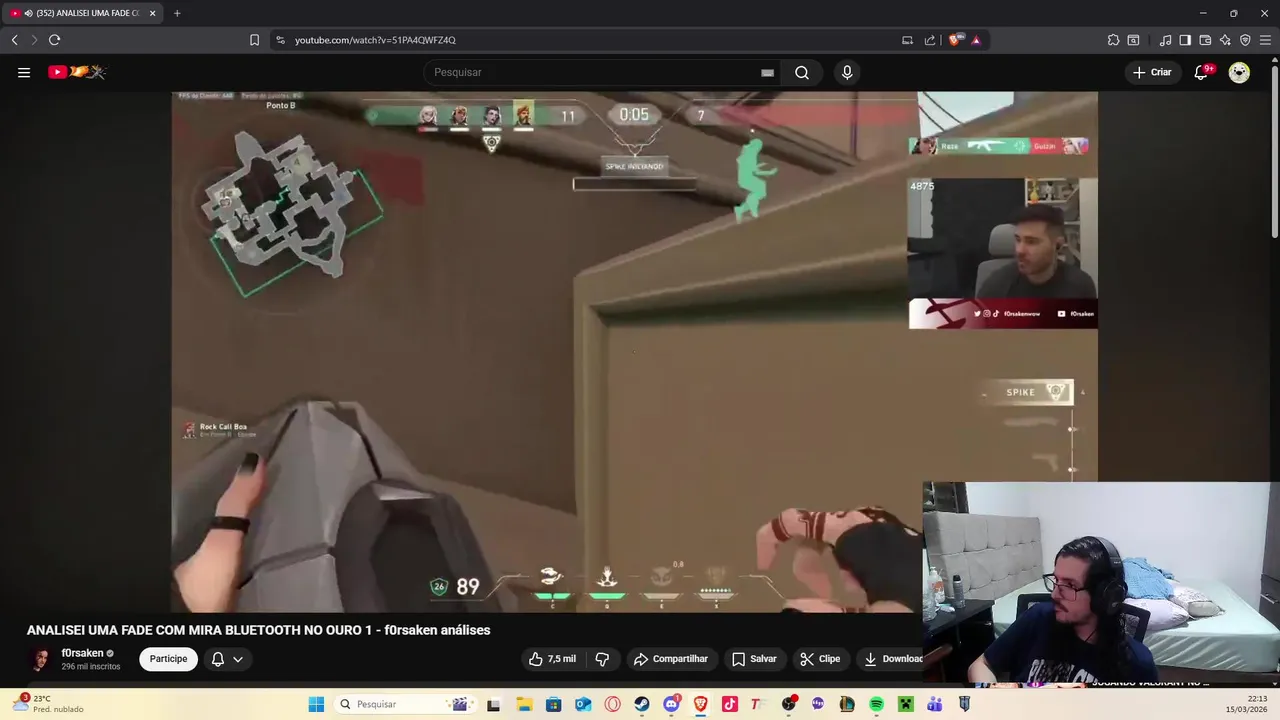
Task: Open the browser main menu
Action: (x=1265, y=40)
